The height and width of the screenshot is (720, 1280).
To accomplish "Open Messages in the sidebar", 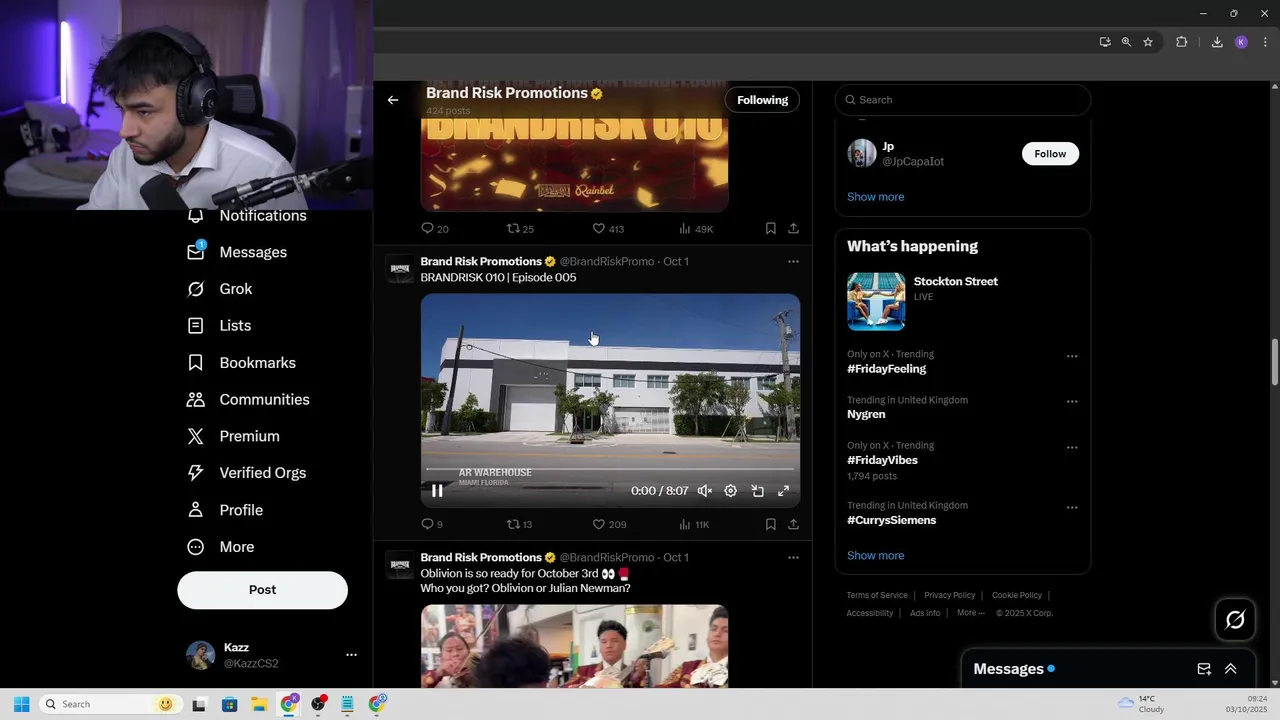I will tap(237, 252).
